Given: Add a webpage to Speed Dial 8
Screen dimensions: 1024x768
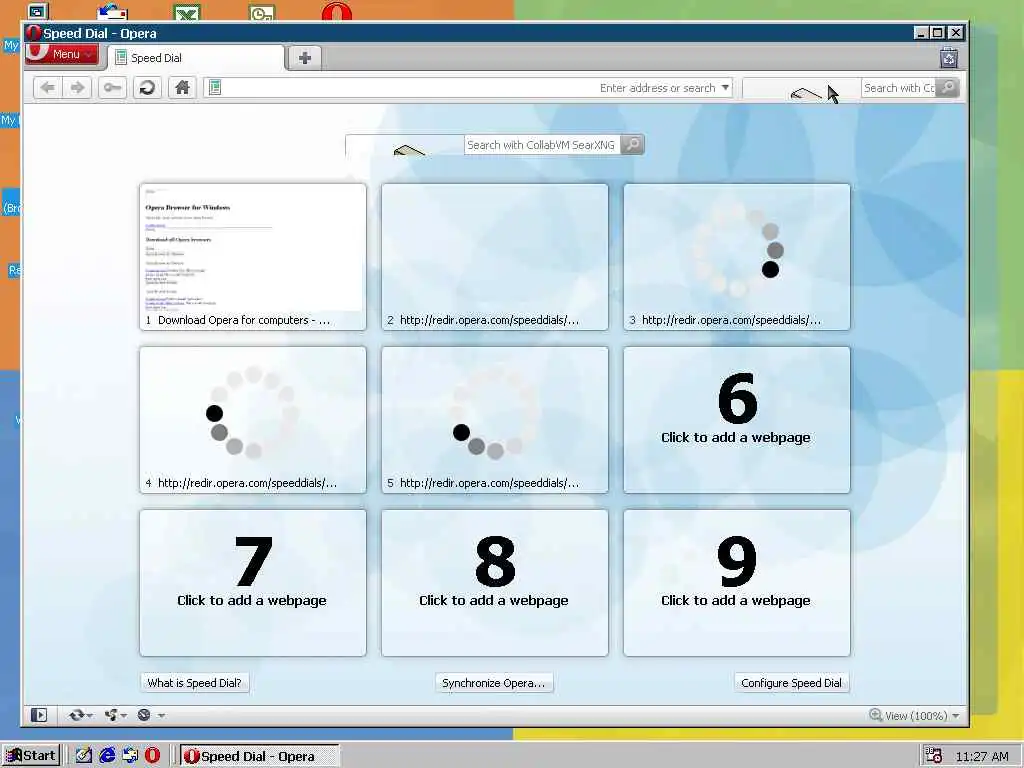Looking at the screenshot, I should 494,583.
